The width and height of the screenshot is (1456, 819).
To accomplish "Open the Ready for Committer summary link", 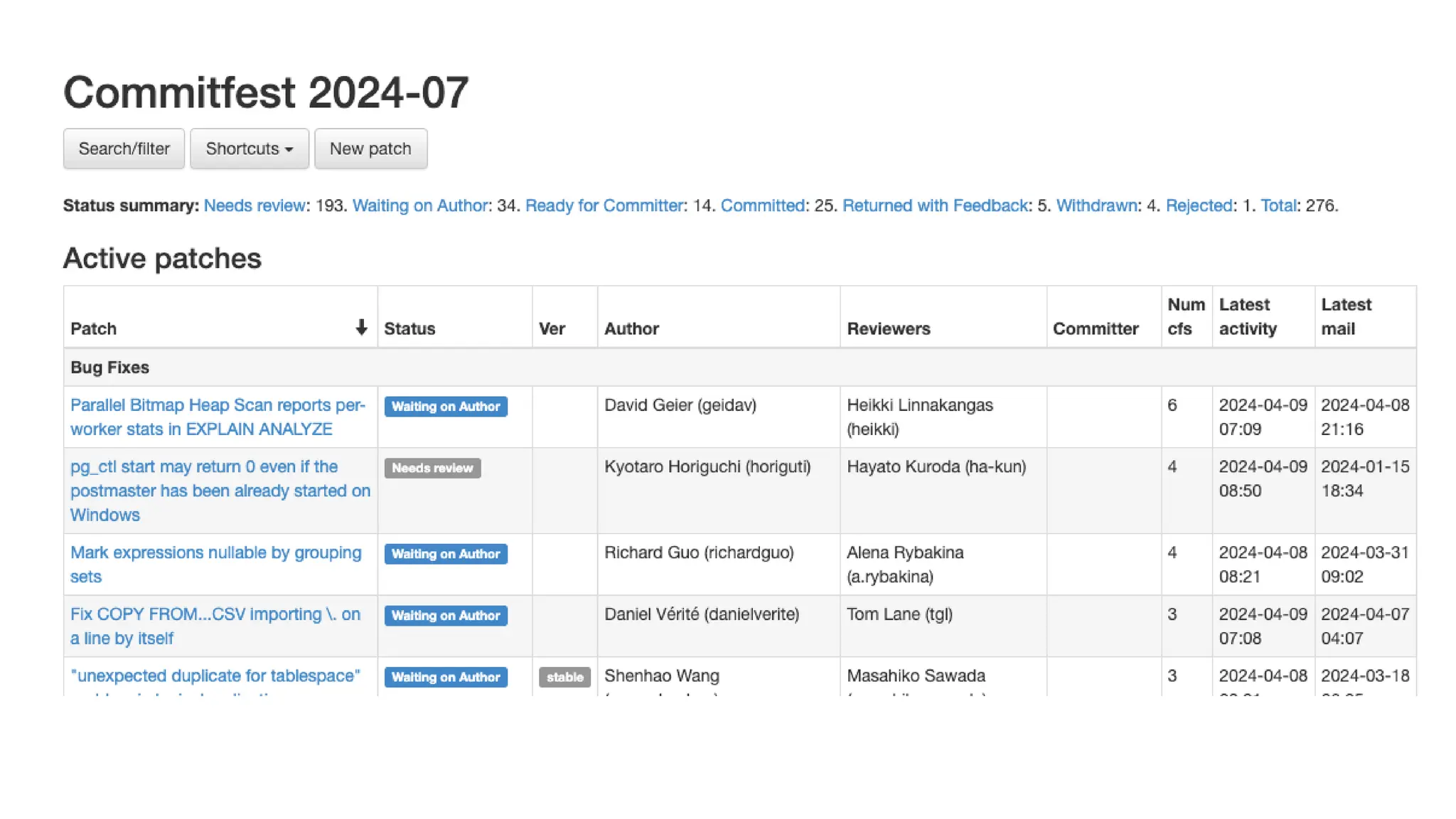I will tap(604, 205).
